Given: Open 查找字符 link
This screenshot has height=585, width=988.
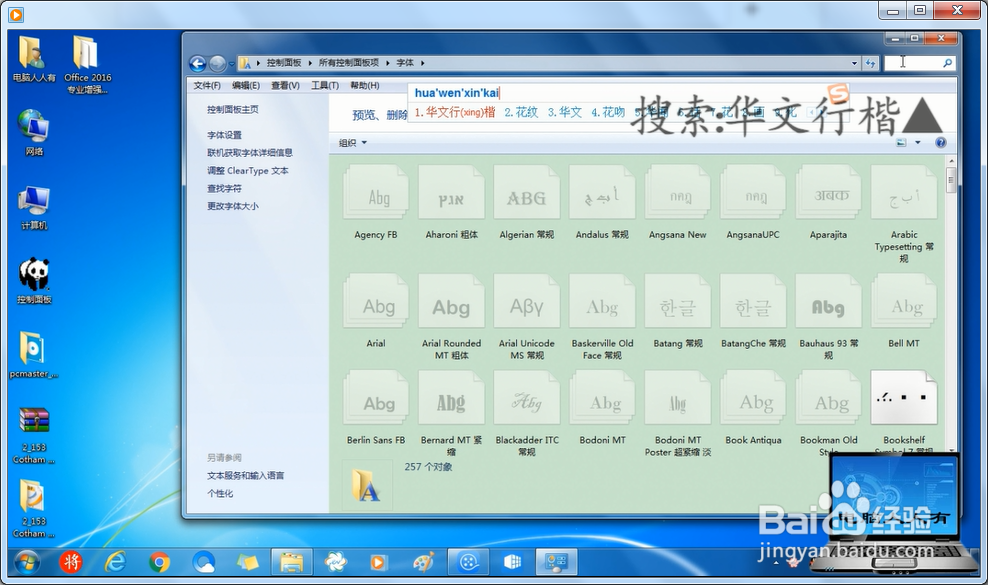Looking at the screenshot, I should point(224,188).
